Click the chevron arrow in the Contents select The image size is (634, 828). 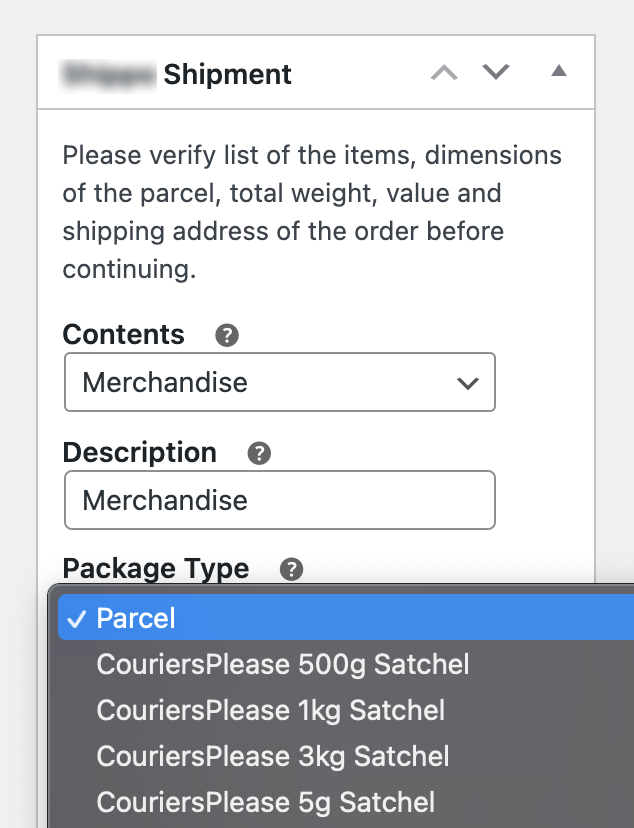467,383
